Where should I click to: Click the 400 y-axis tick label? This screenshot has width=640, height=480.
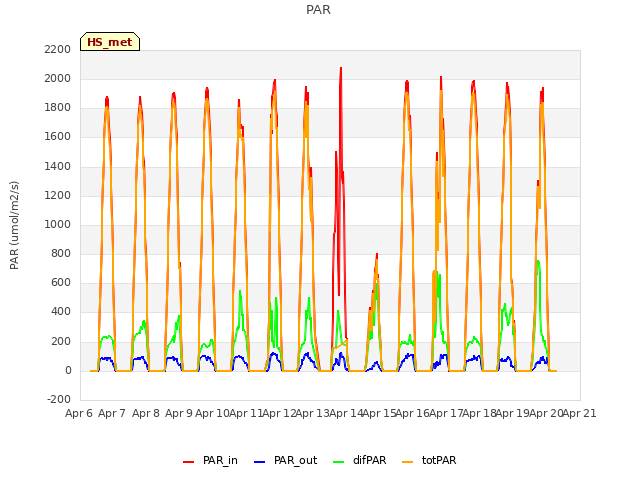[x=61, y=312]
